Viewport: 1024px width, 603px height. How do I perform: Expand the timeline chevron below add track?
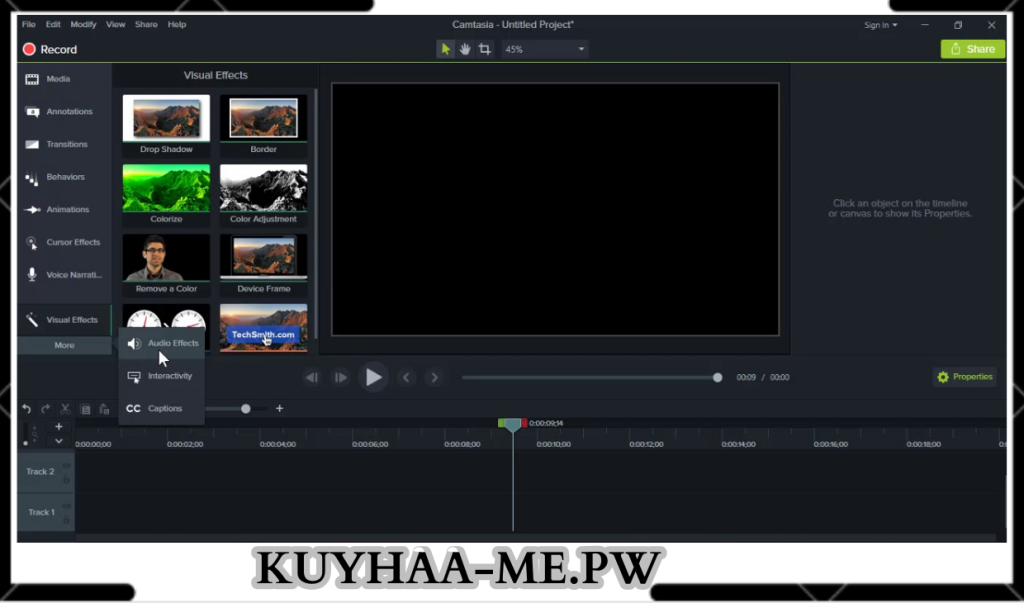[x=59, y=441]
